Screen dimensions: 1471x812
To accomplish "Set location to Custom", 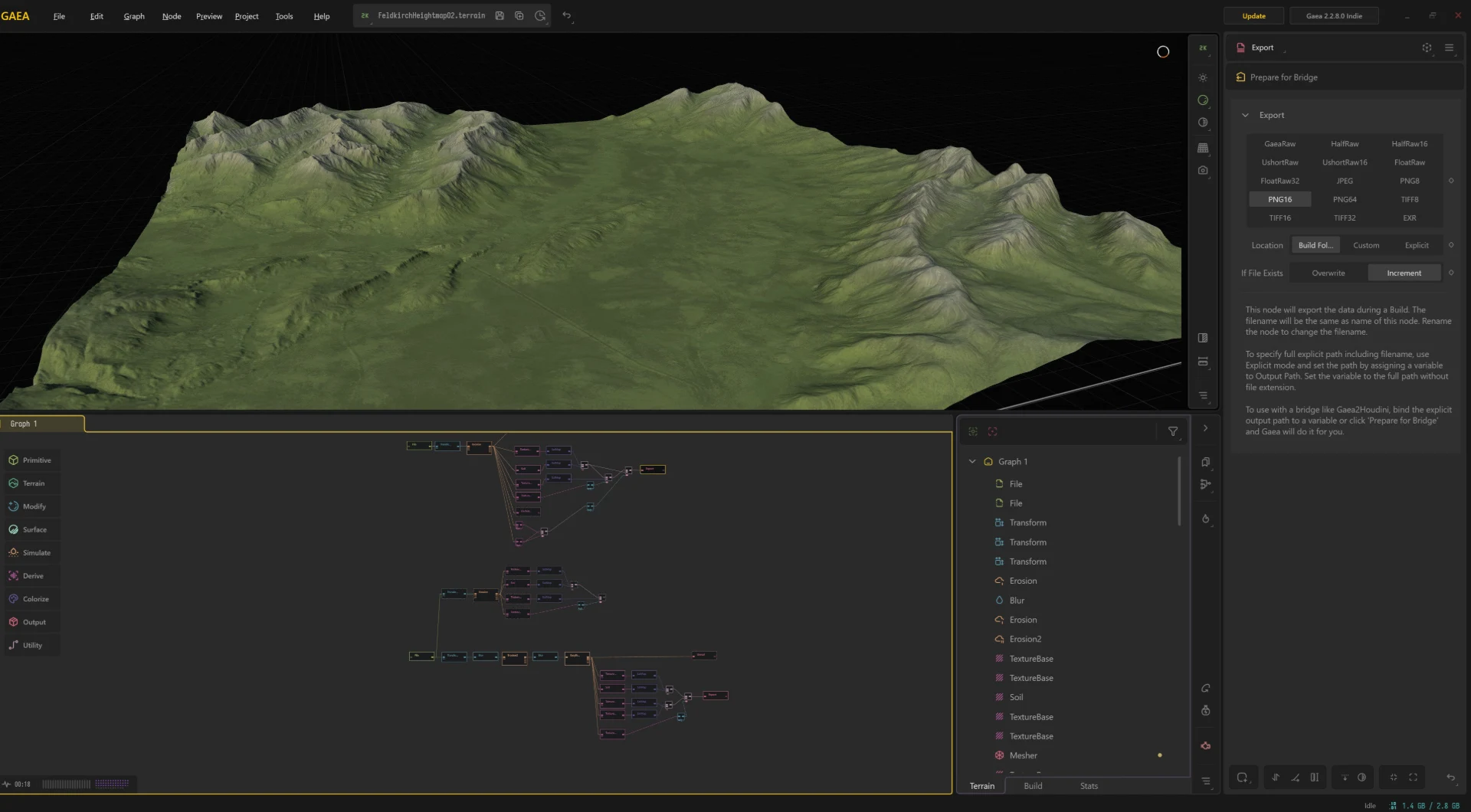I will click(1365, 246).
